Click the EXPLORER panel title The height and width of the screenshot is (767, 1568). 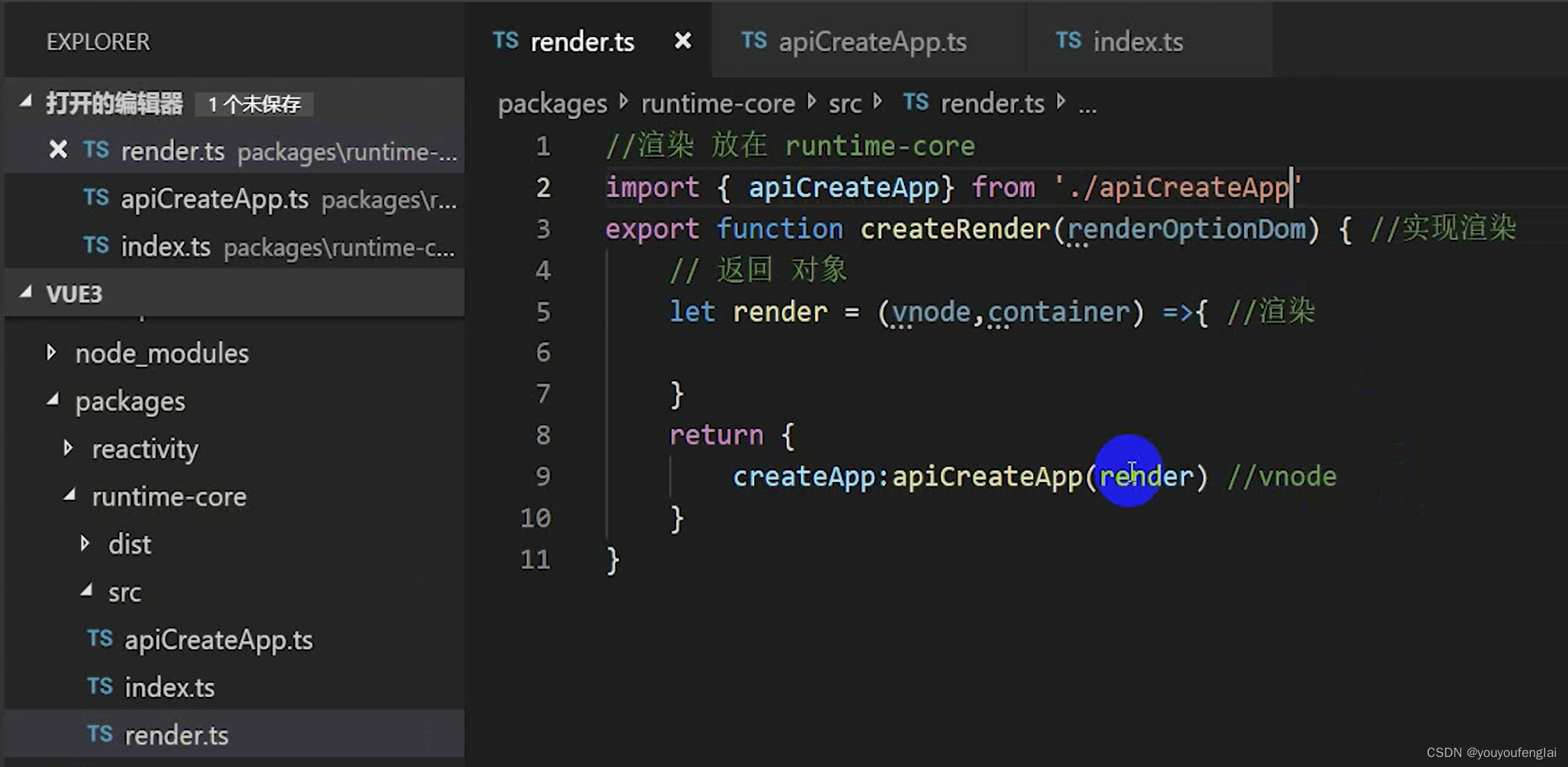tap(98, 42)
